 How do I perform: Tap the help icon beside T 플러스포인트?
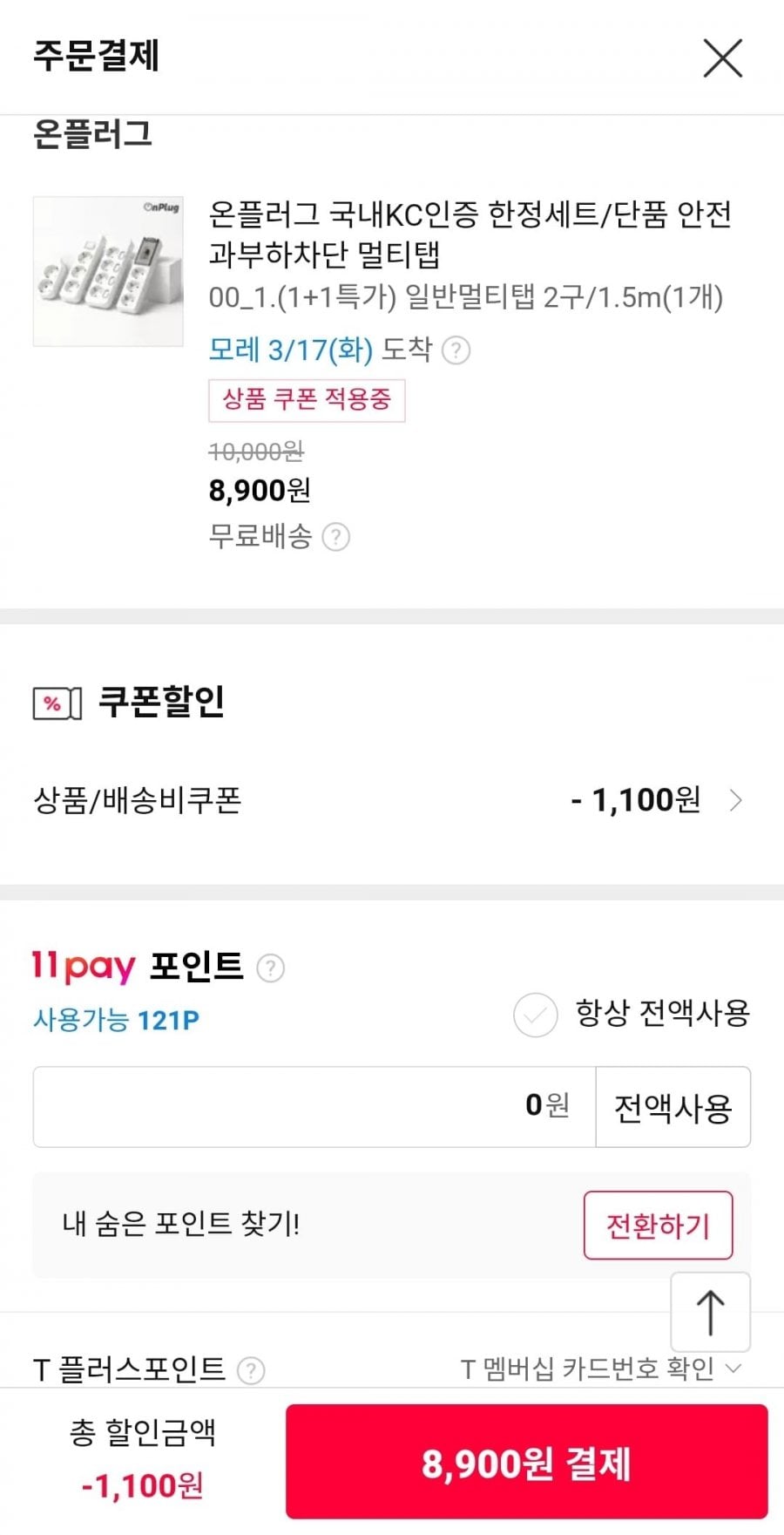click(251, 1370)
